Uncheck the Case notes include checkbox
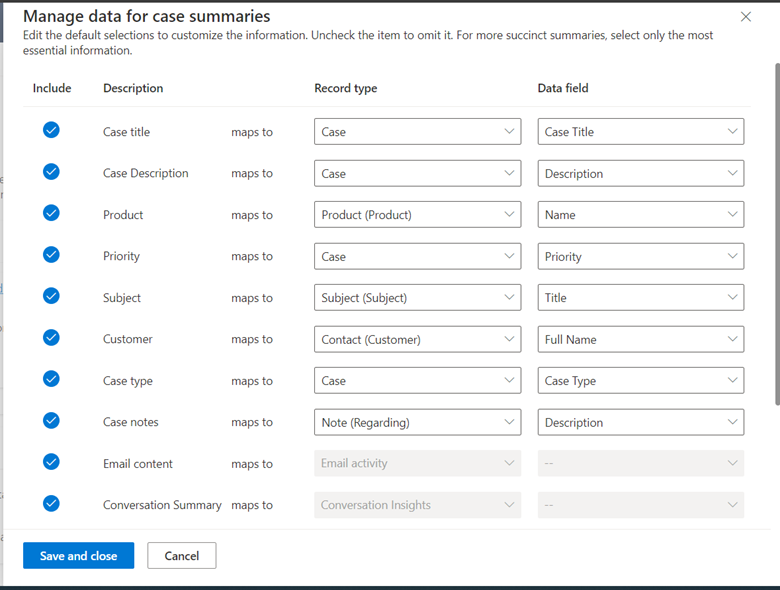The width and height of the screenshot is (780, 590). click(51, 421)
